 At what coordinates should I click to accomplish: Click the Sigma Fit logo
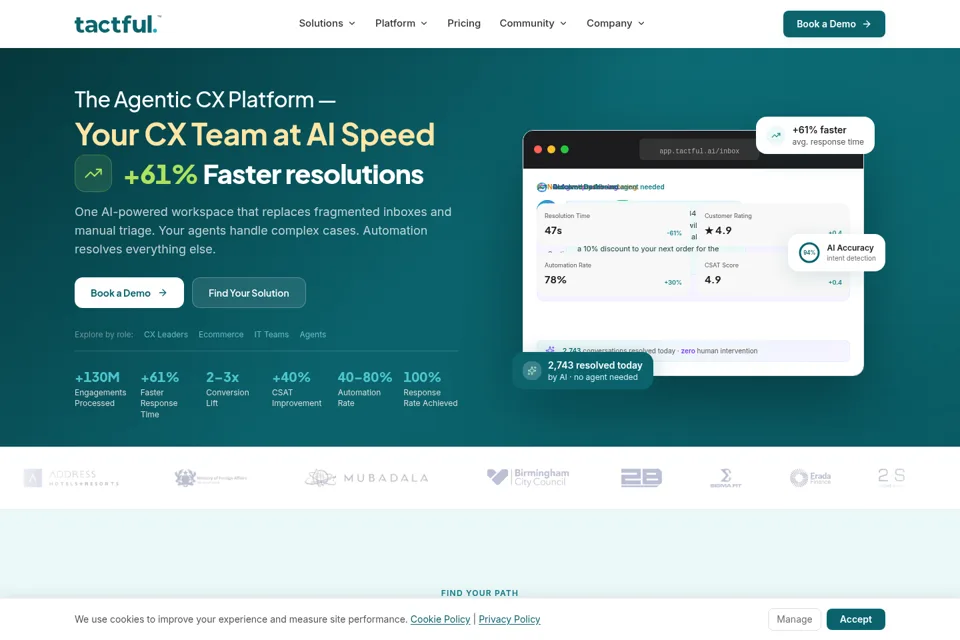coord(726,478)
